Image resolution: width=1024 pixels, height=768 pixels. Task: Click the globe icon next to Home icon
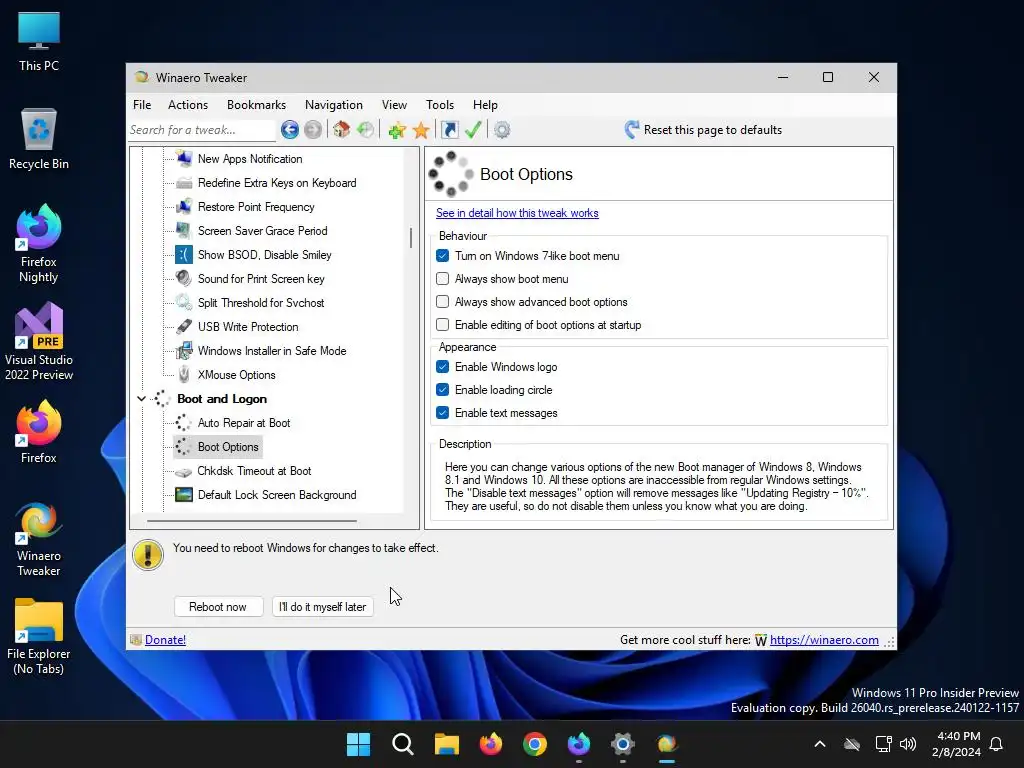[365, 130]
